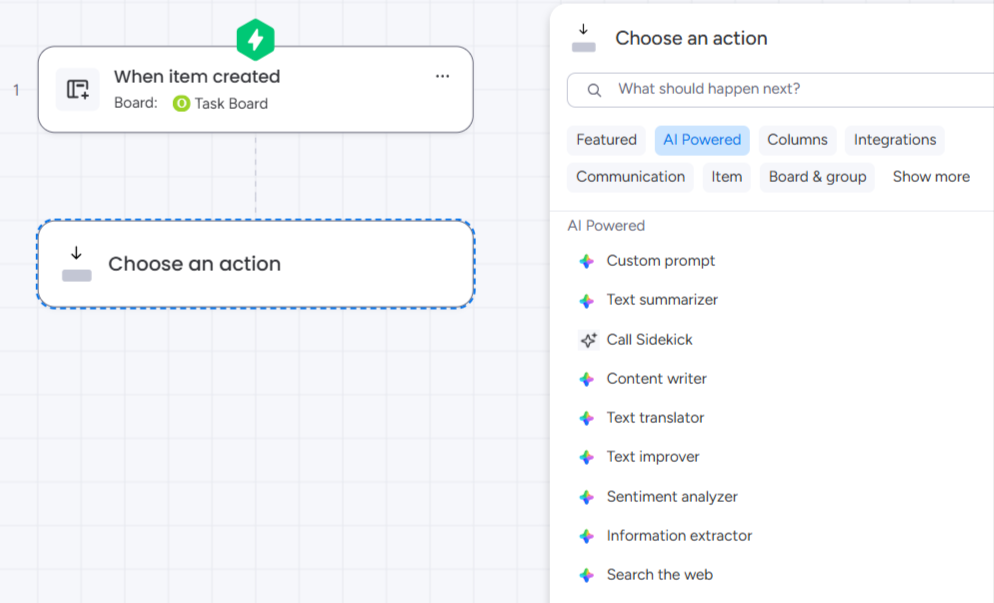Click the green lightning bolt trigger icon
Screen dimensions: 994x603
click(256, 40)
